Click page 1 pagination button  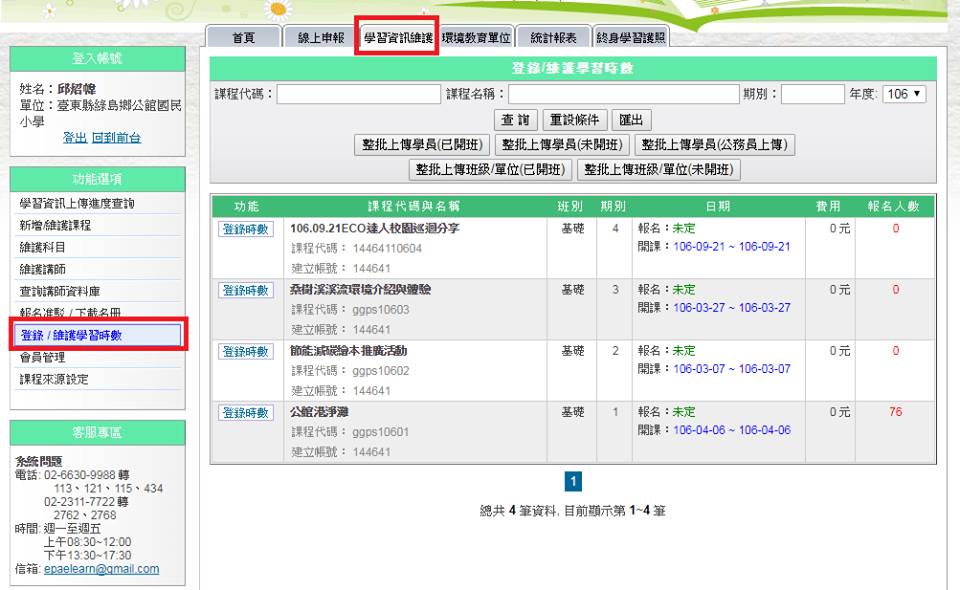pos(573,481)
